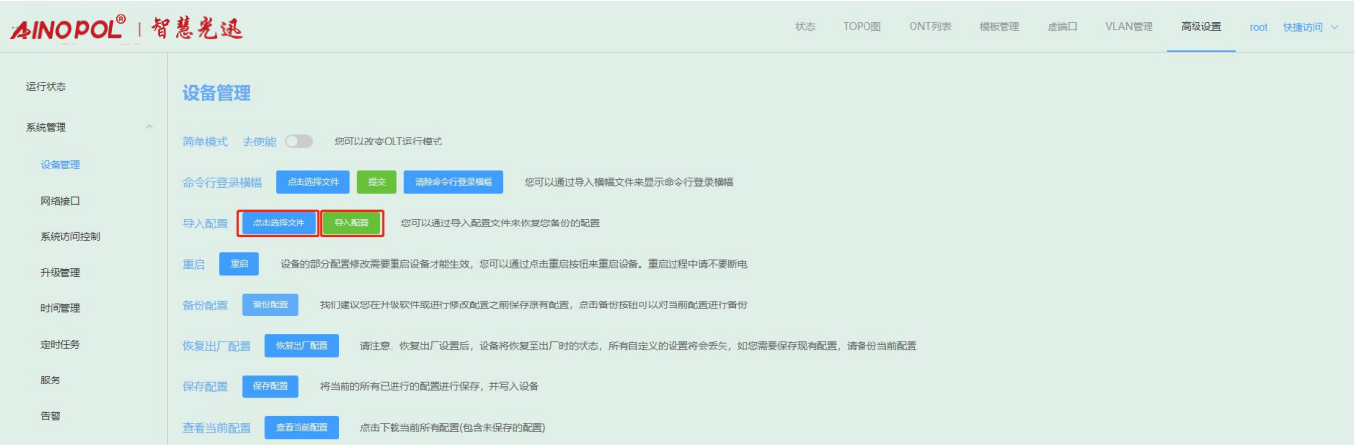Viewport: 1355px width, 445px height.
Task: Select 升级管理 in the sidebar
Action: [60, 272]
